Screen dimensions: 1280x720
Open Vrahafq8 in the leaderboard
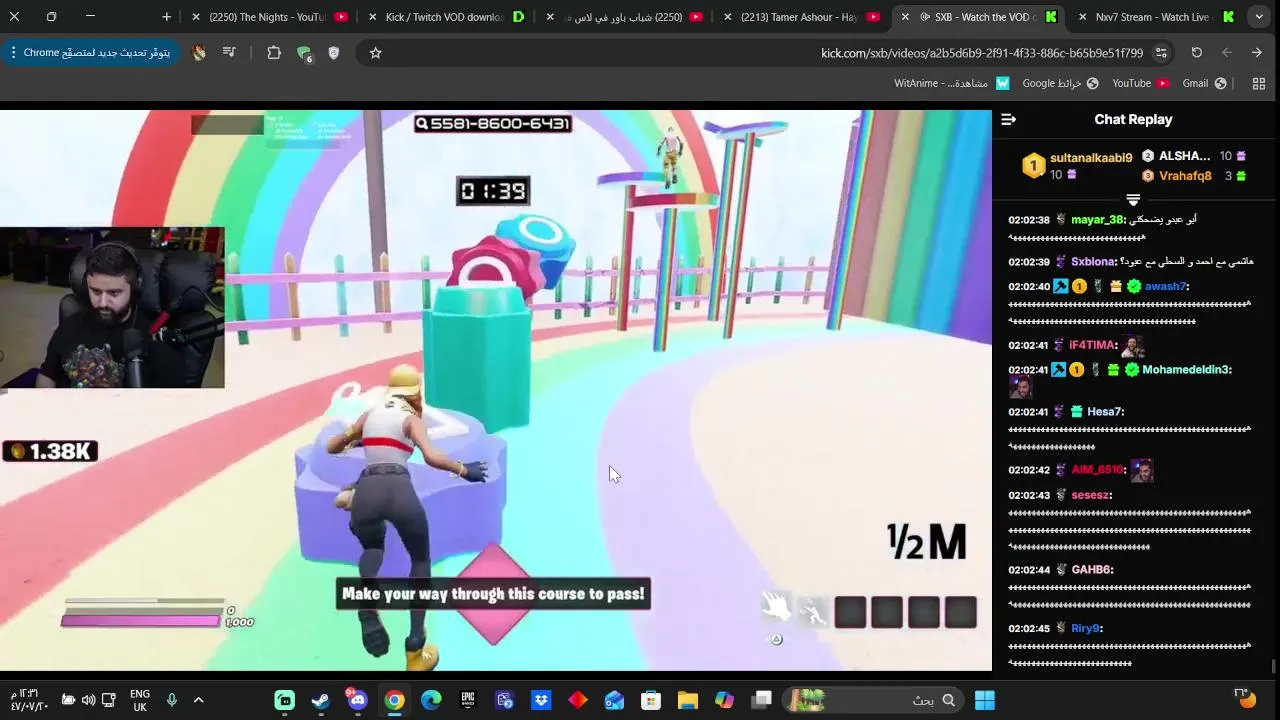pos(1185,176)
